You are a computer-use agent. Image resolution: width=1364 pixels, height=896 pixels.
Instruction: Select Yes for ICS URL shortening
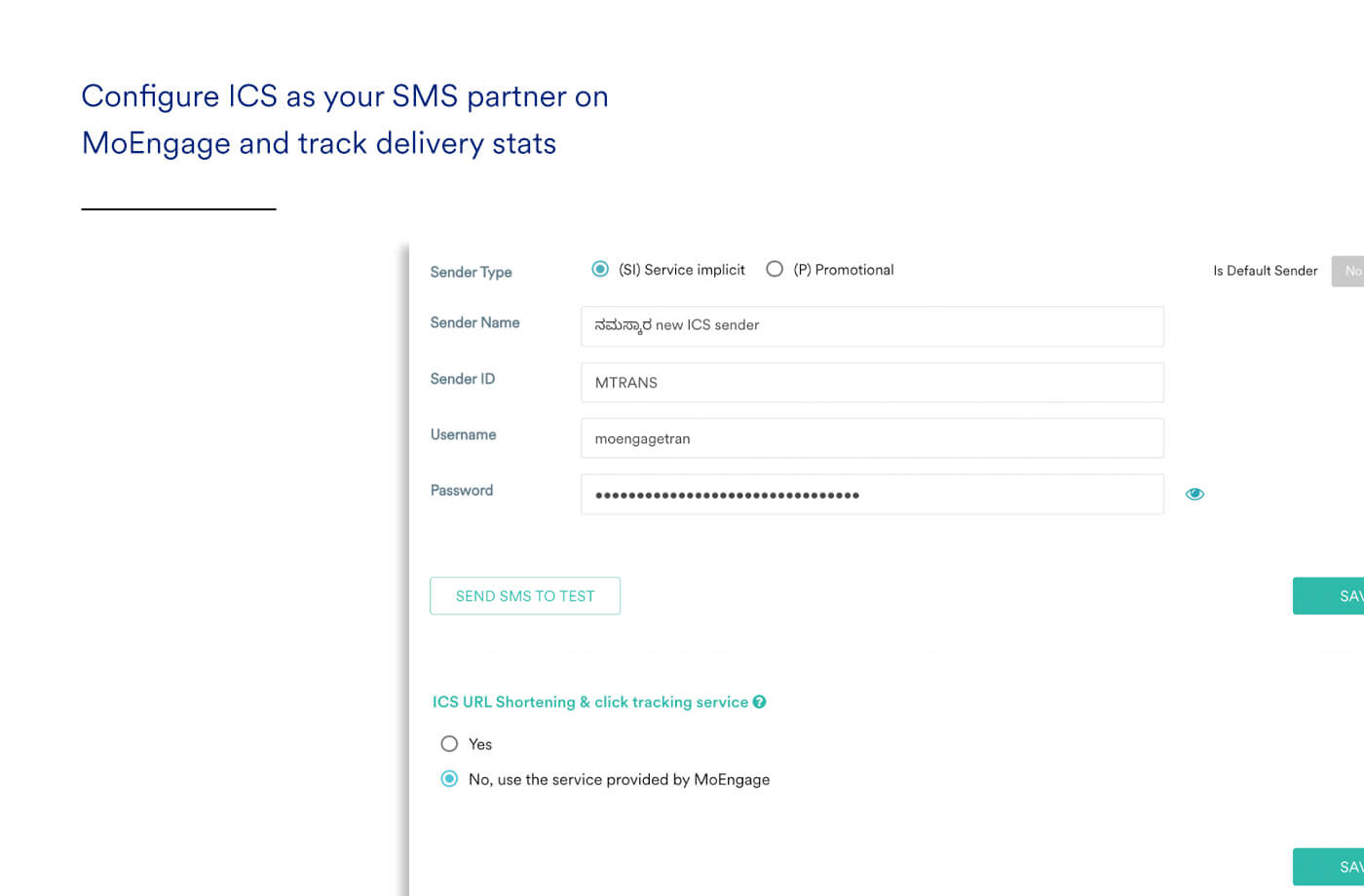[x=449, y=744]
